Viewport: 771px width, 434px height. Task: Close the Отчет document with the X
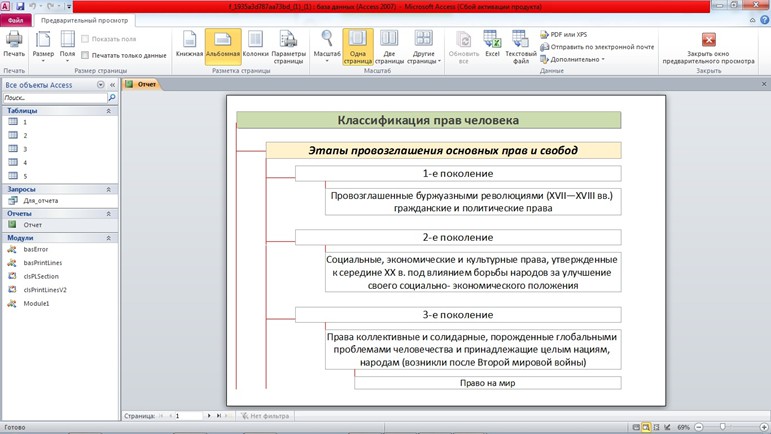pos(764,84)
